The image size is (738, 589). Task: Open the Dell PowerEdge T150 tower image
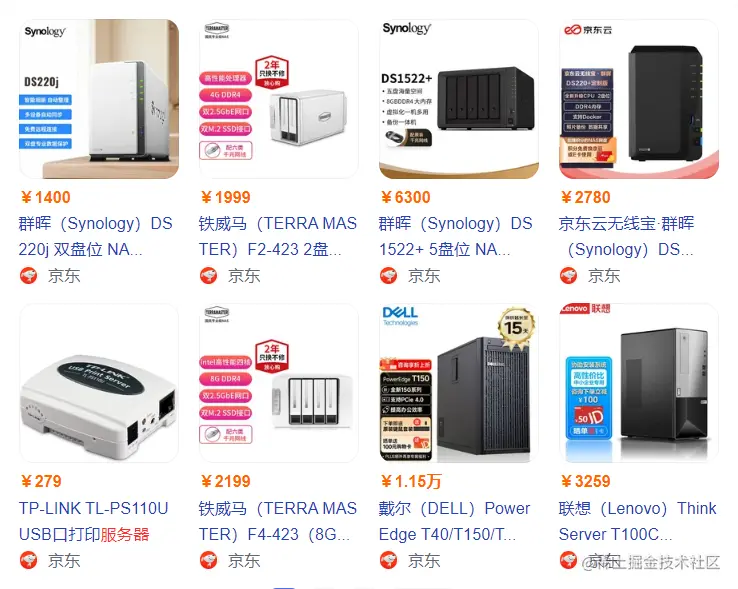coord(459,383)
